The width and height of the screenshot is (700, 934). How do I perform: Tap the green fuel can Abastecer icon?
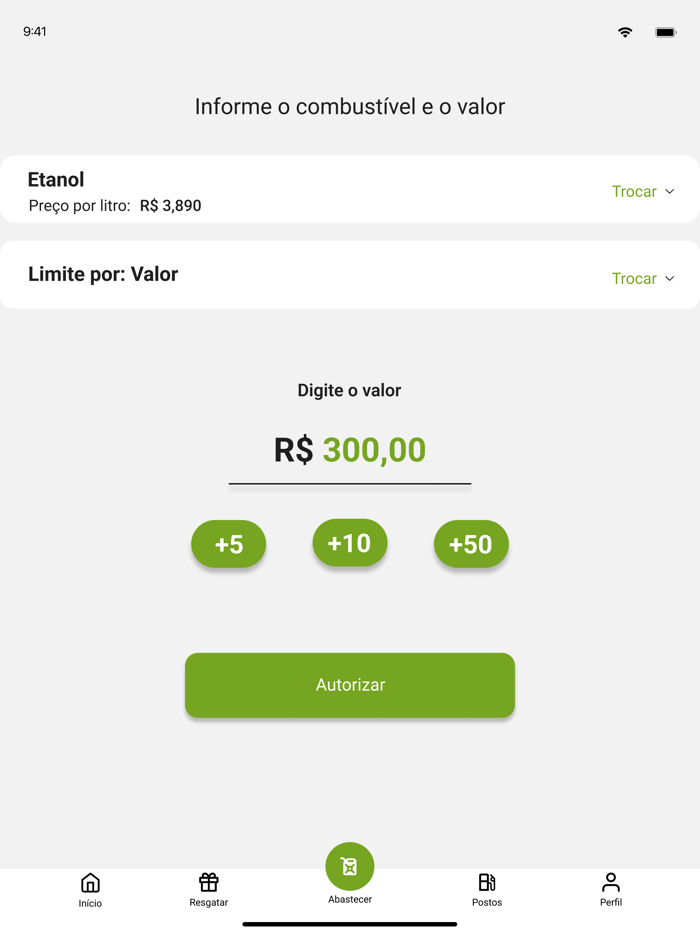point(350,866)
